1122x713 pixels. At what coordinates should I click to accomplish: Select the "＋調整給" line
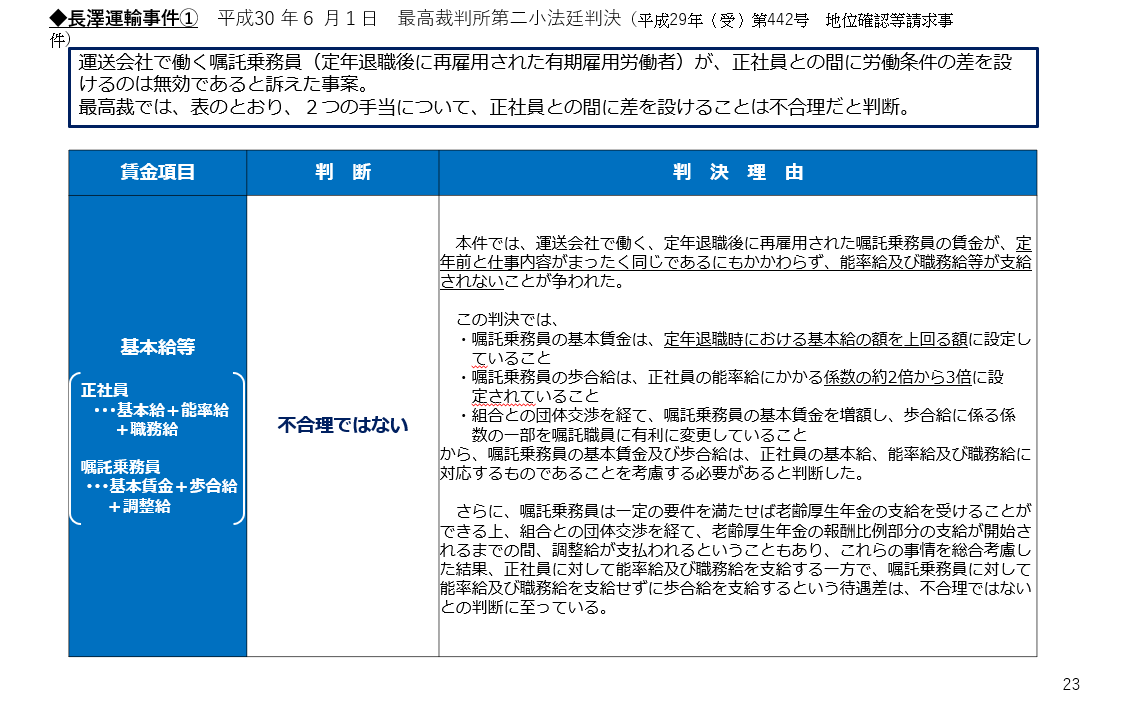click(x=139, y=506)
